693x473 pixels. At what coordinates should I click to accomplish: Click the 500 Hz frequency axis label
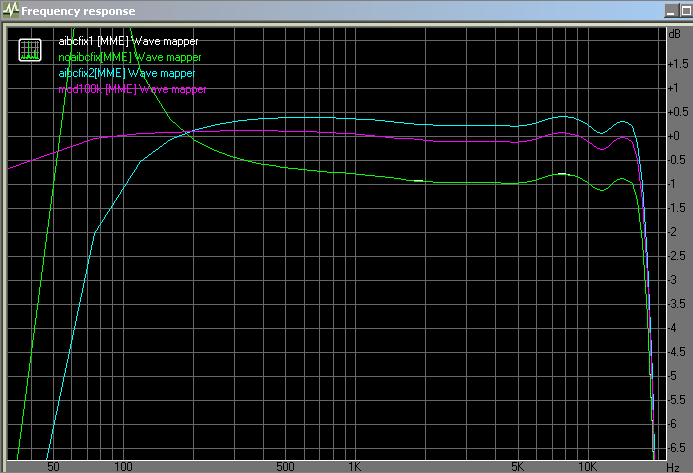coord(285,467)
